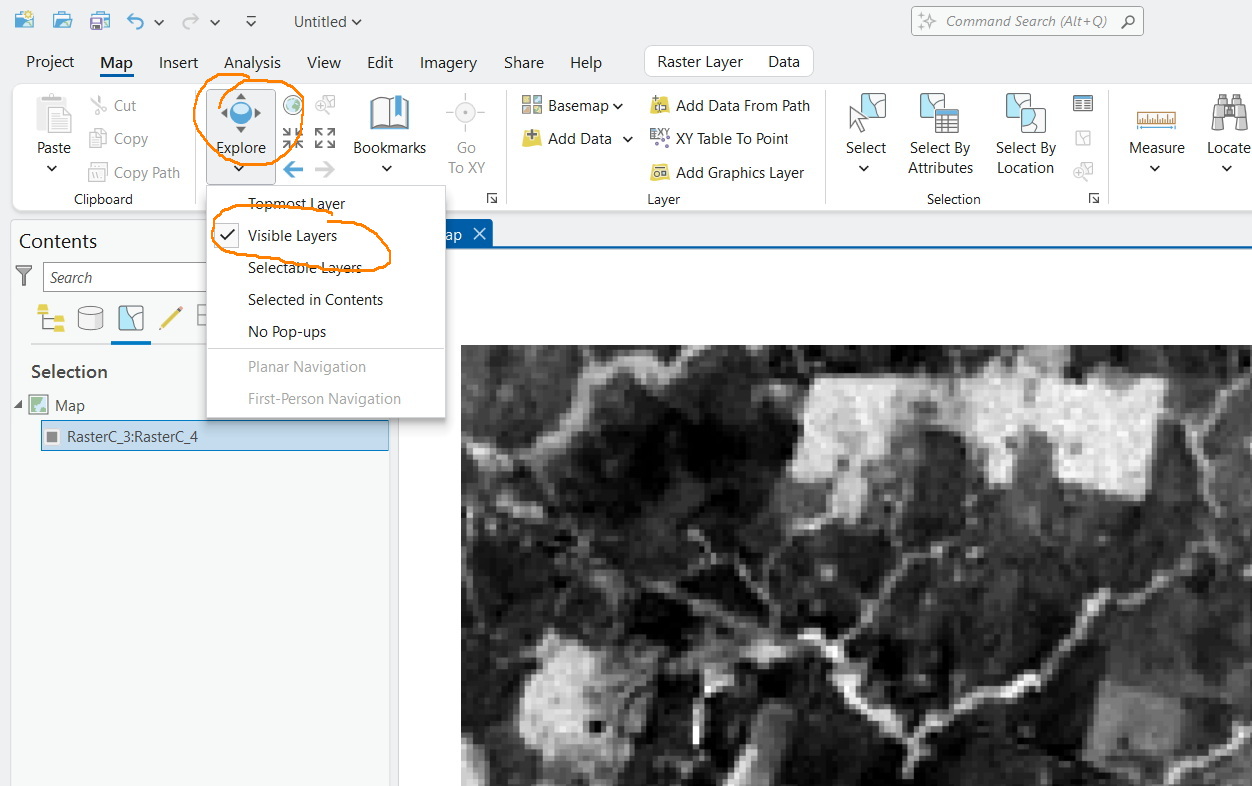Viewport: 1252px width, 786px height.
Task: Click the Go To XY tool
Action: (x=466, y=135)
